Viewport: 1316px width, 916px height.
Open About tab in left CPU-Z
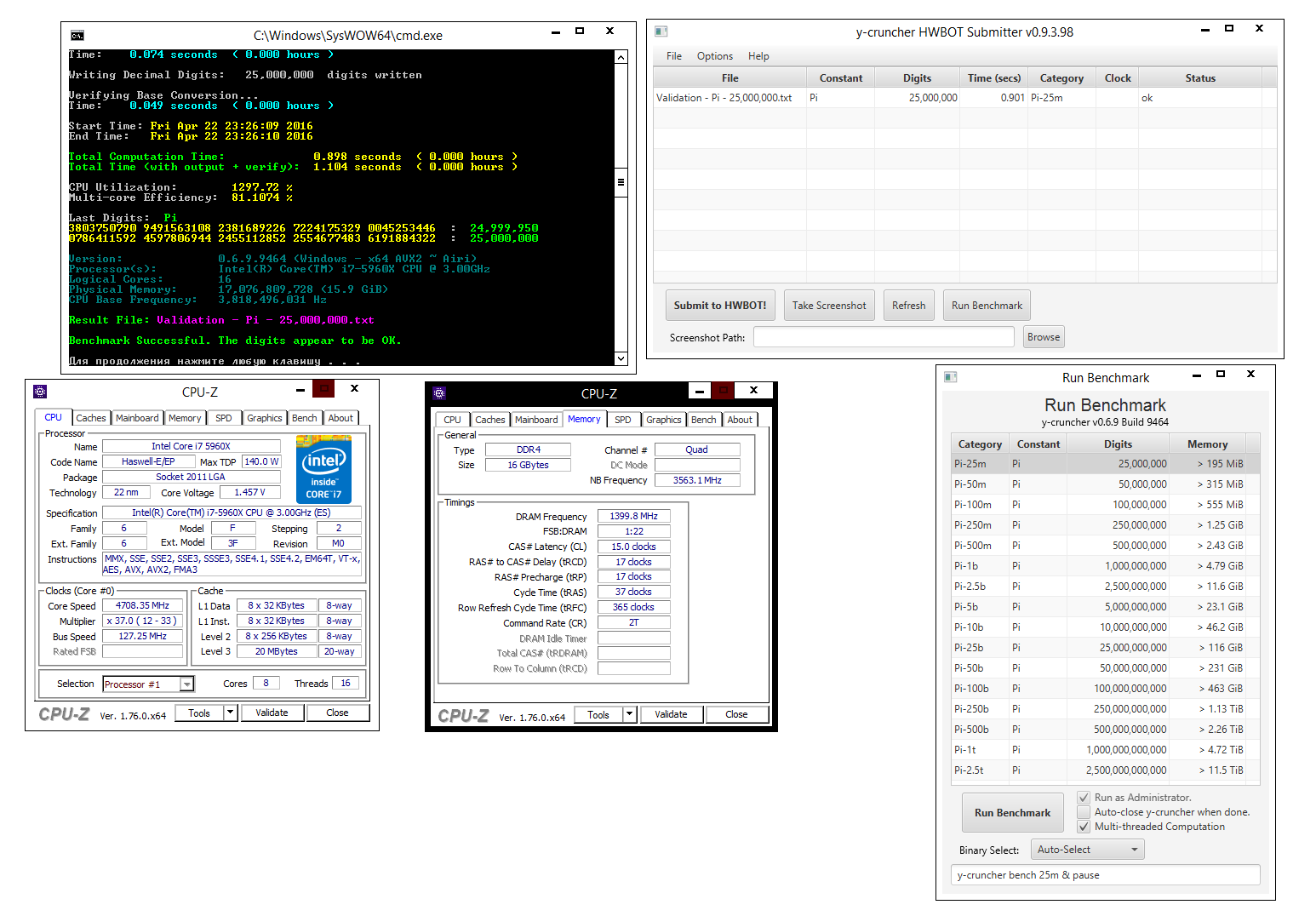pos(340,418)
